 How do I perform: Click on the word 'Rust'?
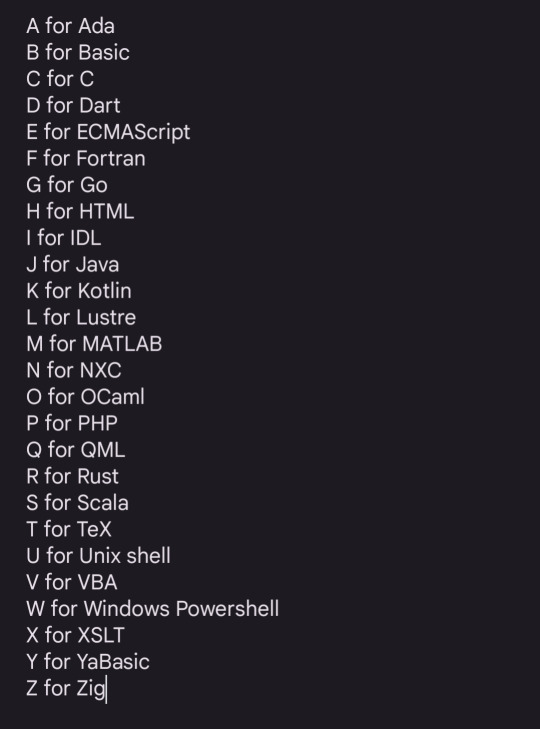[98, 477]
